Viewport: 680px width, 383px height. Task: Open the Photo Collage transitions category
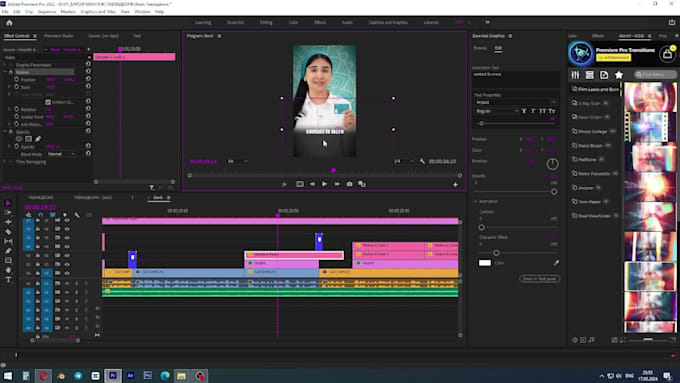[593, 131]
